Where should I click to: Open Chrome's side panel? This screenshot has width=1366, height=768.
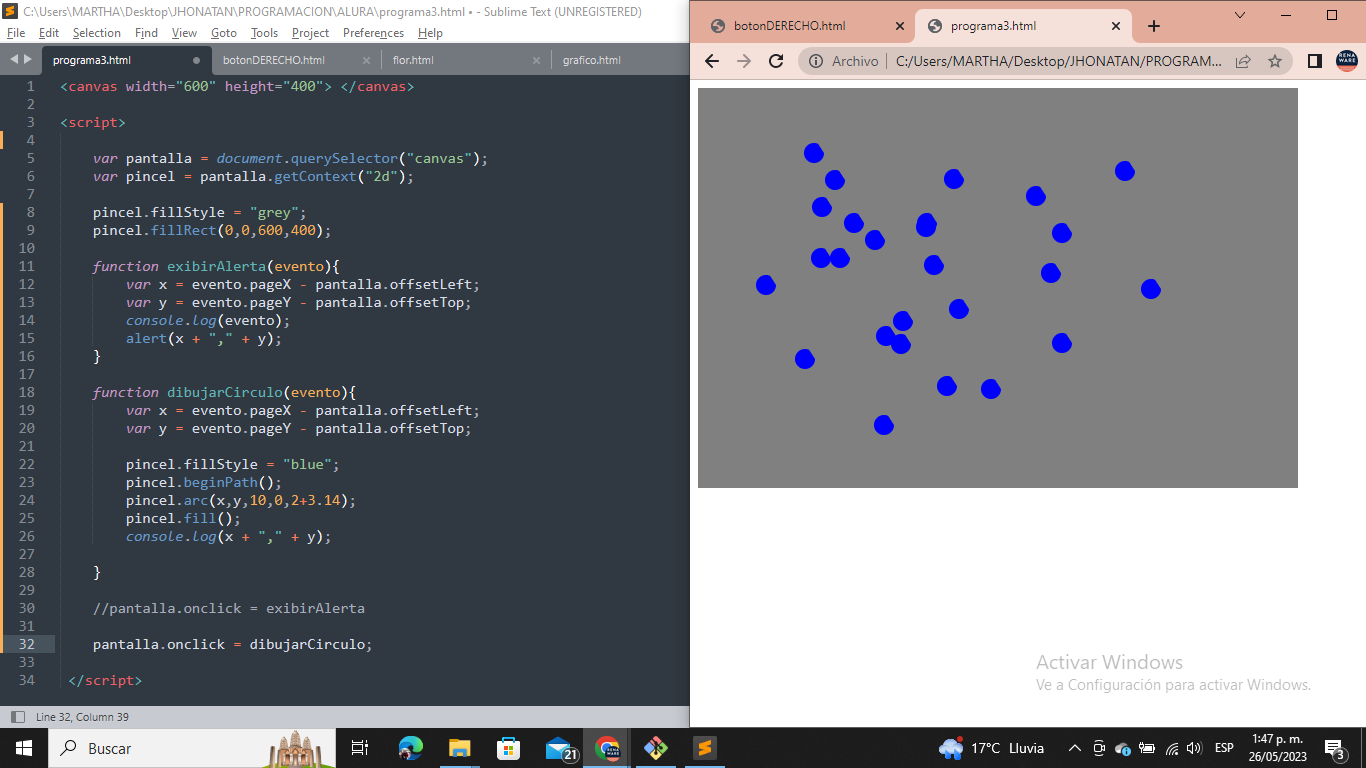click(x=1315, y=61)
